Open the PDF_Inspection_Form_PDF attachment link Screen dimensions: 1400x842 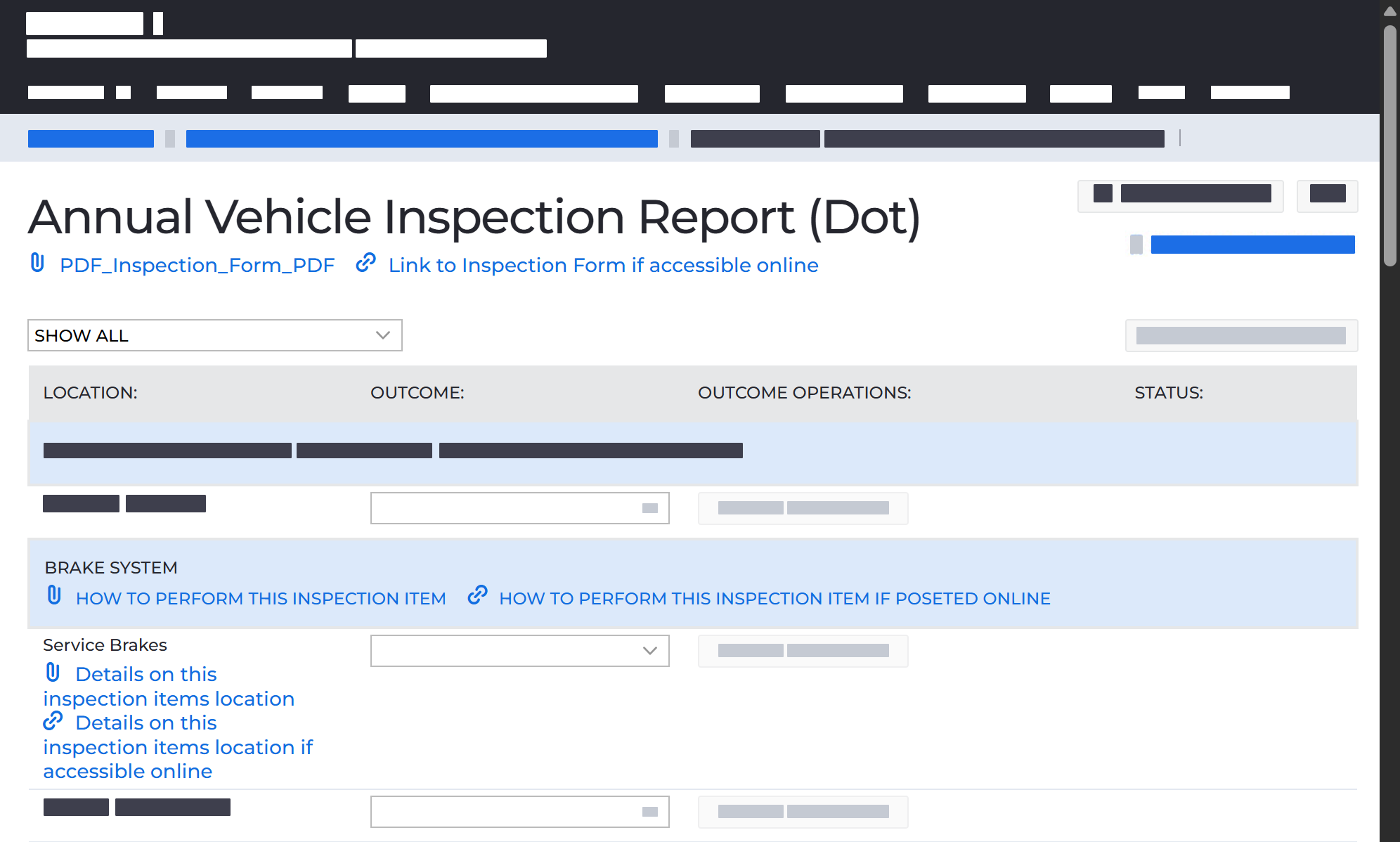(197, 265)
